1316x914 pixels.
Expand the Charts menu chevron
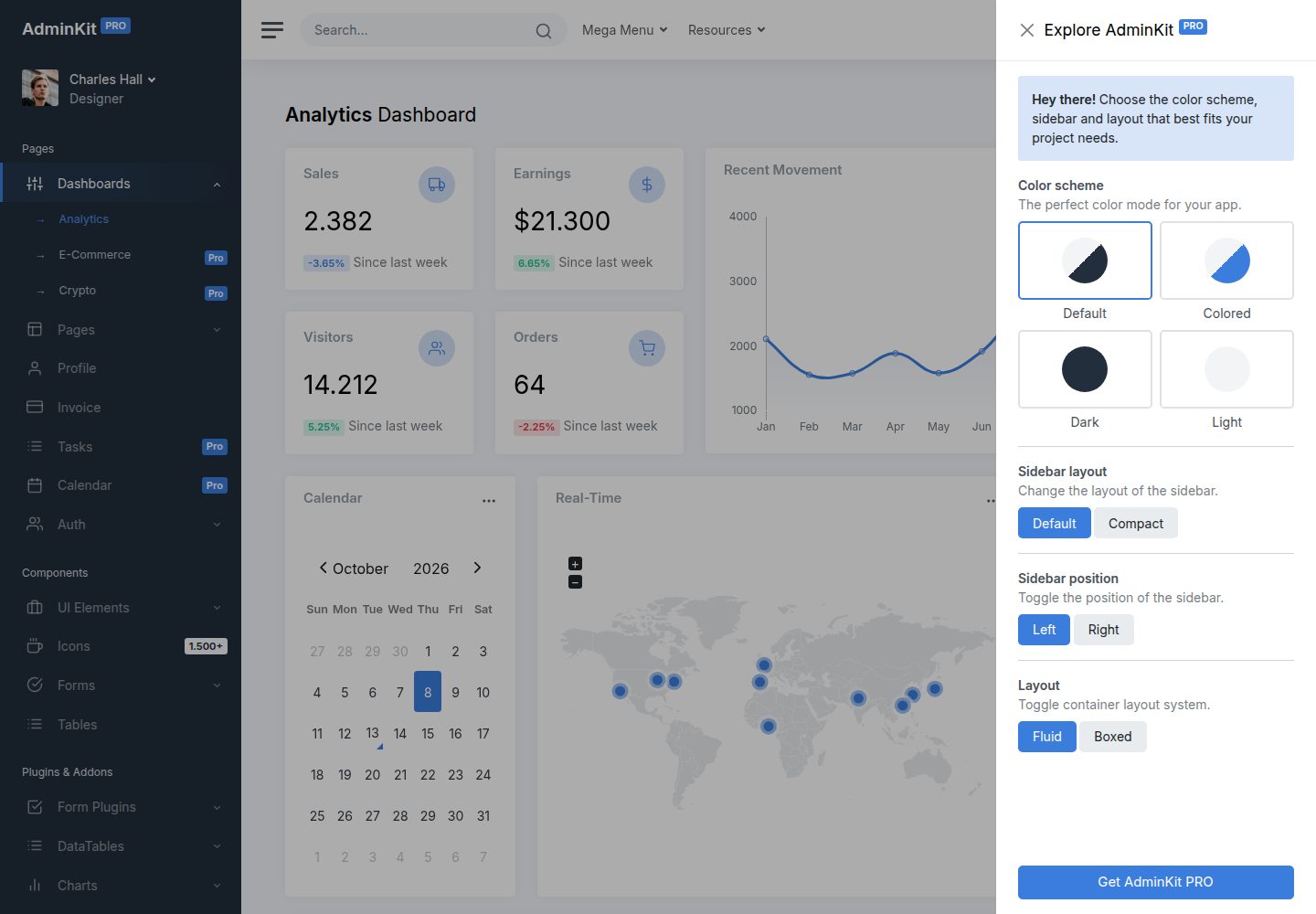tap(217, 886)
